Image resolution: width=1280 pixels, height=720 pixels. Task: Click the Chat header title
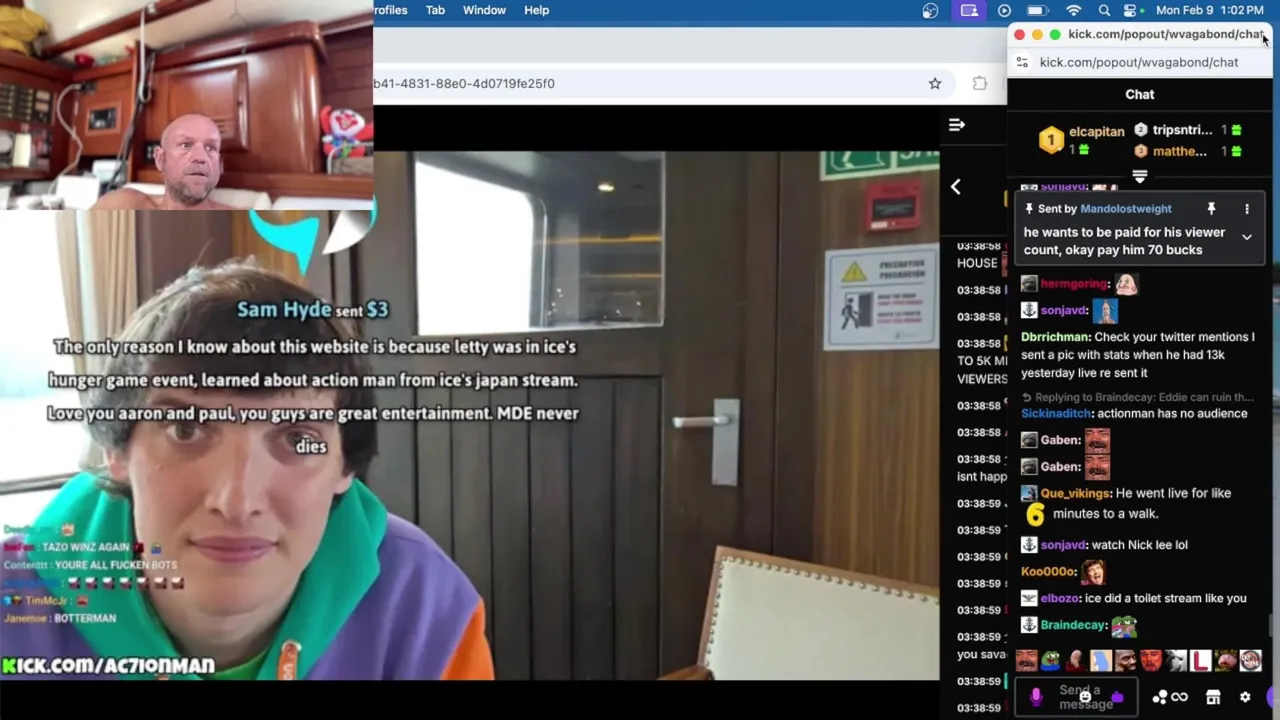coord(1140,94)
